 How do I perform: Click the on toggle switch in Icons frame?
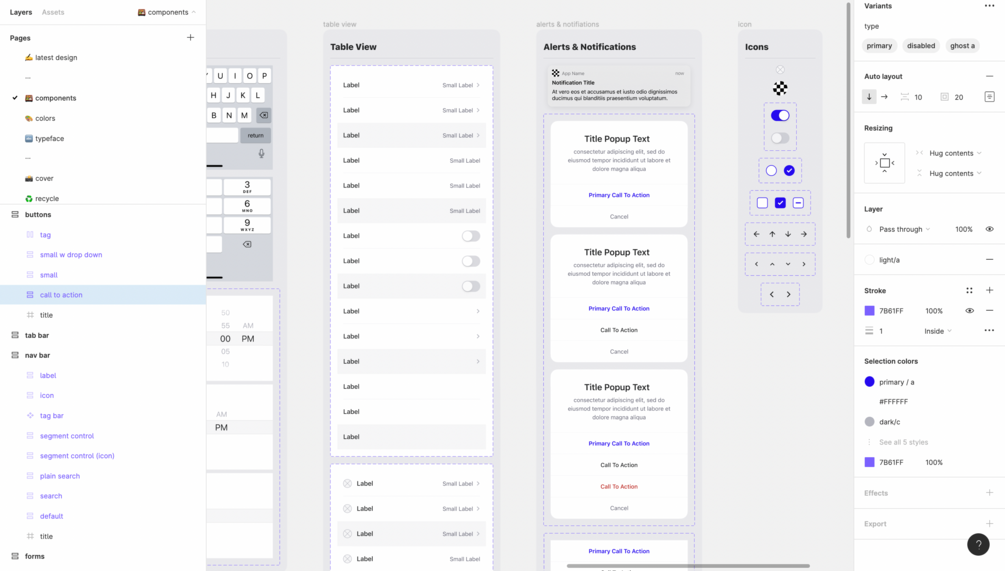tap(780, 115)
